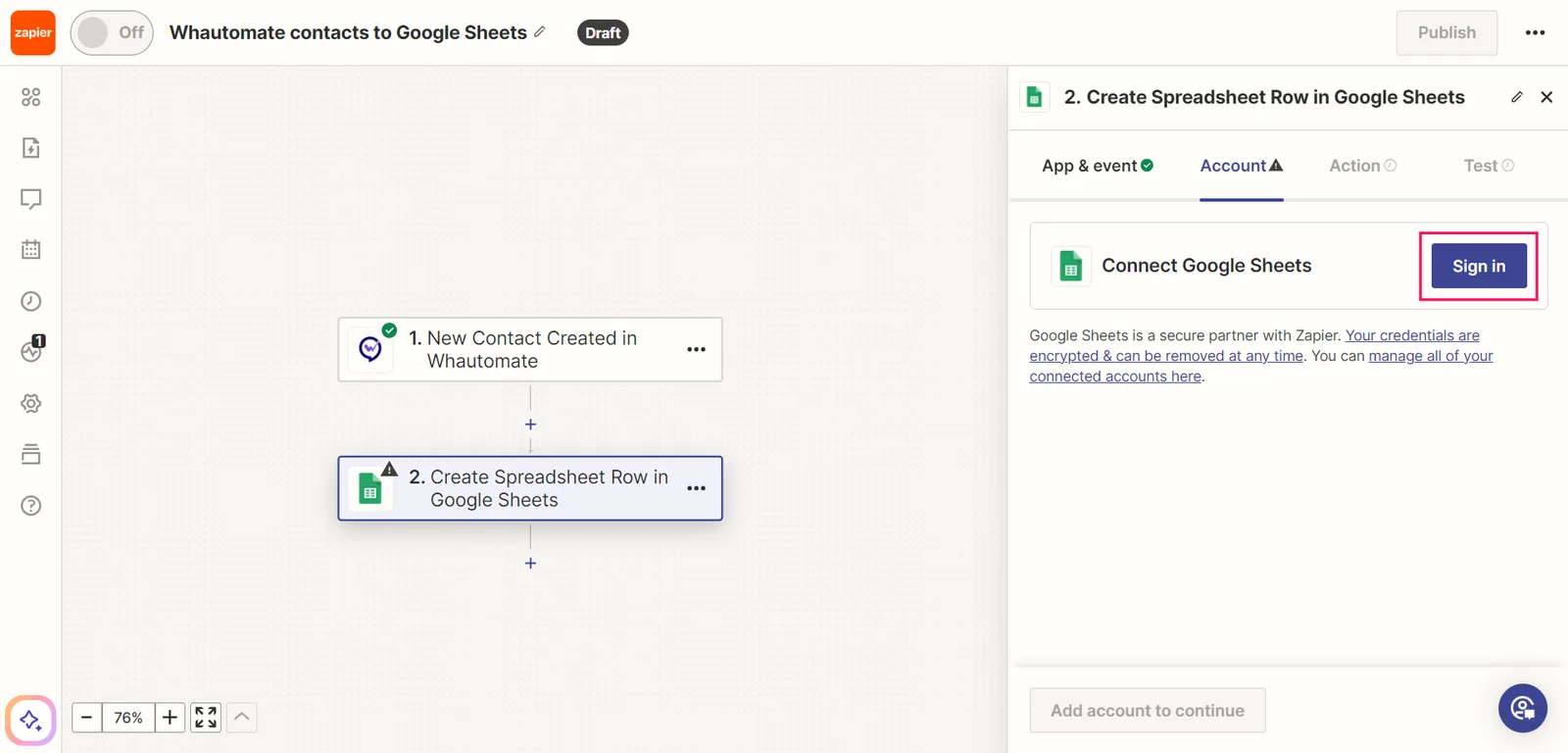Screen dimensions: 1568x753
Task: Zoom out the canvas with minus button
Action: (86, 718)
